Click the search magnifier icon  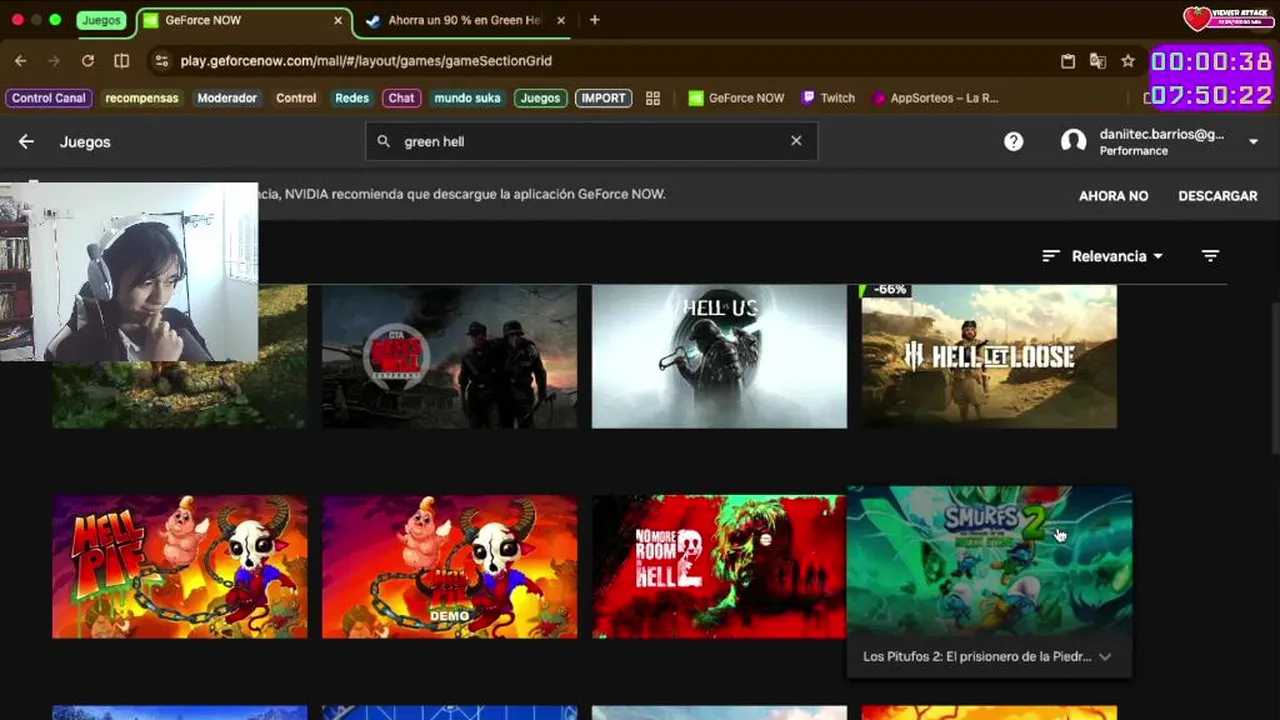coord(383,141)
